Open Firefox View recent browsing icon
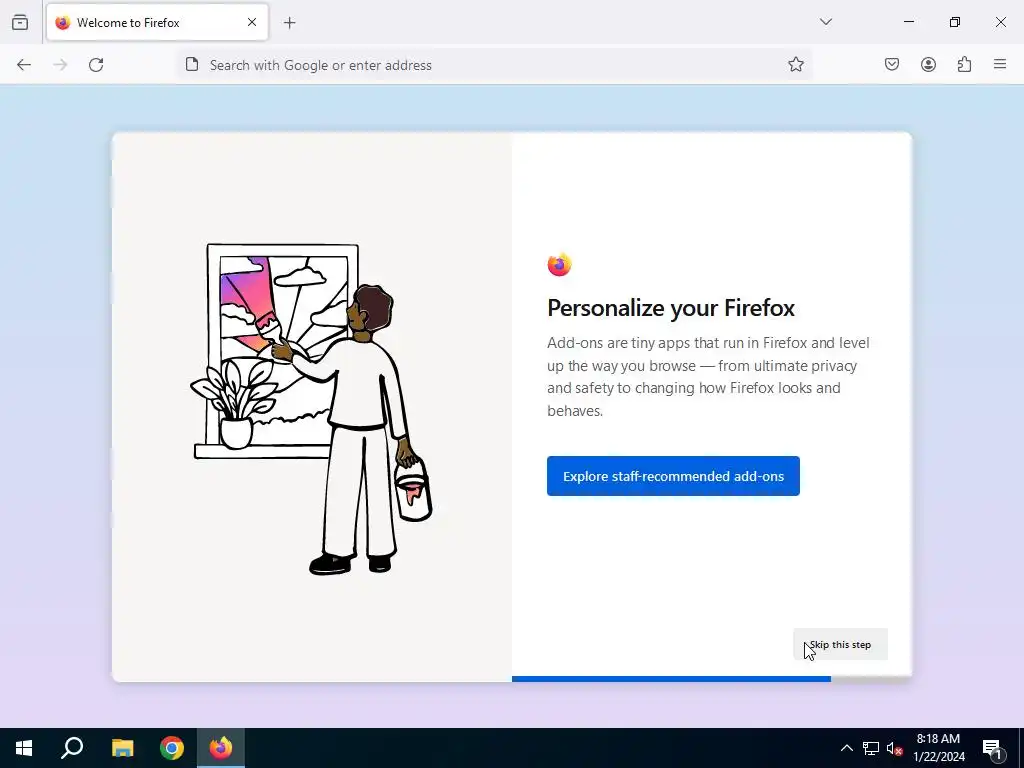Screen dimensions: 1024x768 click(x=20, y=22)
